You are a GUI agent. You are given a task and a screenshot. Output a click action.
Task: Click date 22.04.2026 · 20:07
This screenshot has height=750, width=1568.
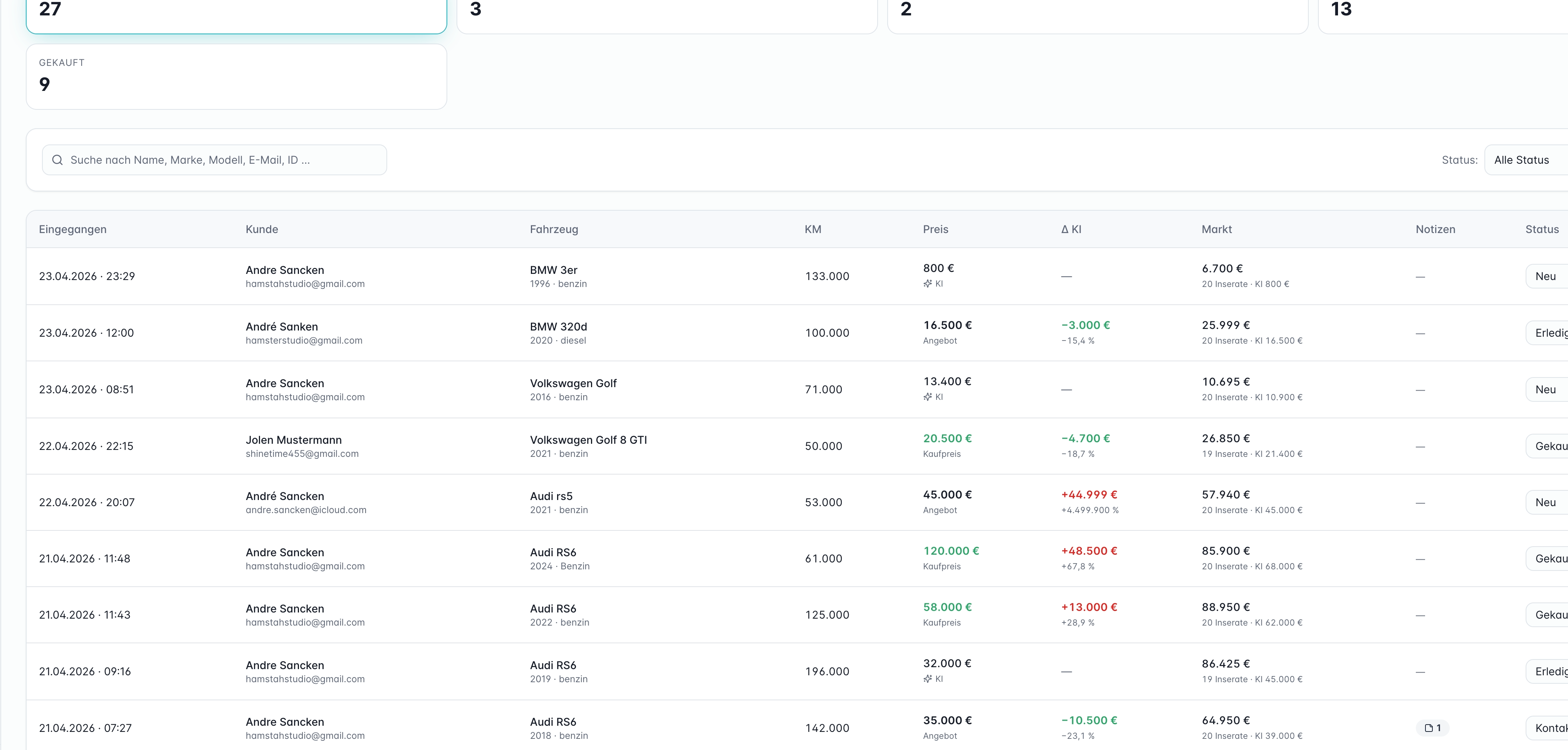pos(87,502)
